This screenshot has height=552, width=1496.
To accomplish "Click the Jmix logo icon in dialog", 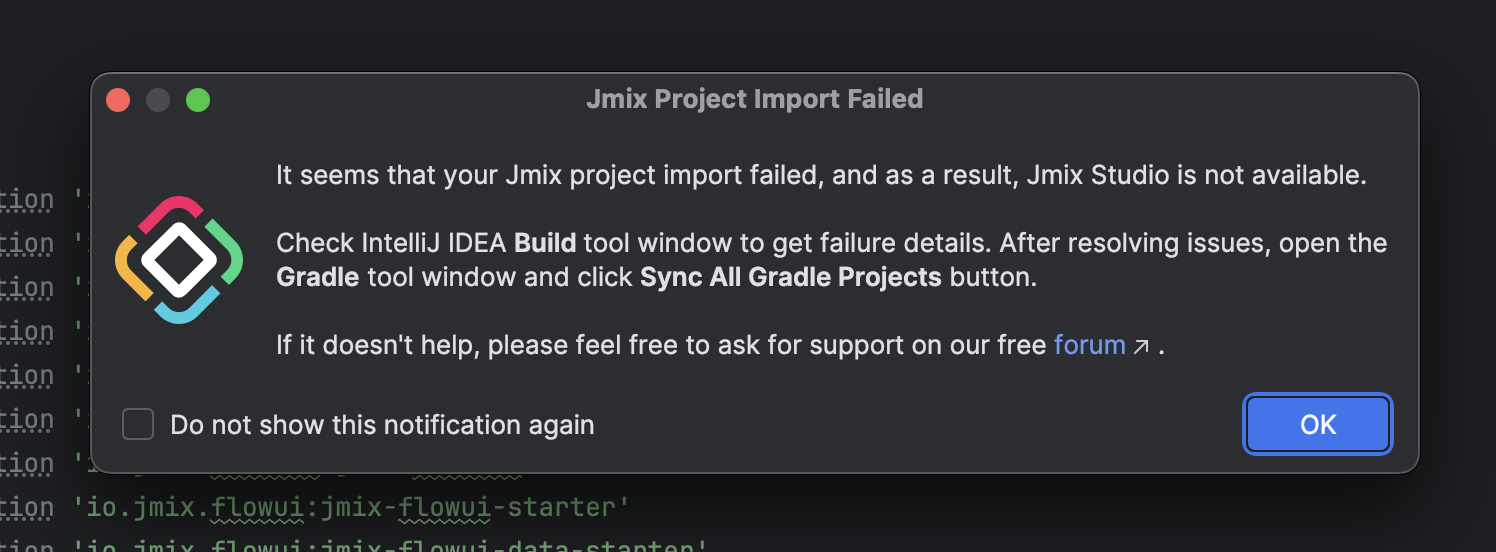I will click(180, 260).
